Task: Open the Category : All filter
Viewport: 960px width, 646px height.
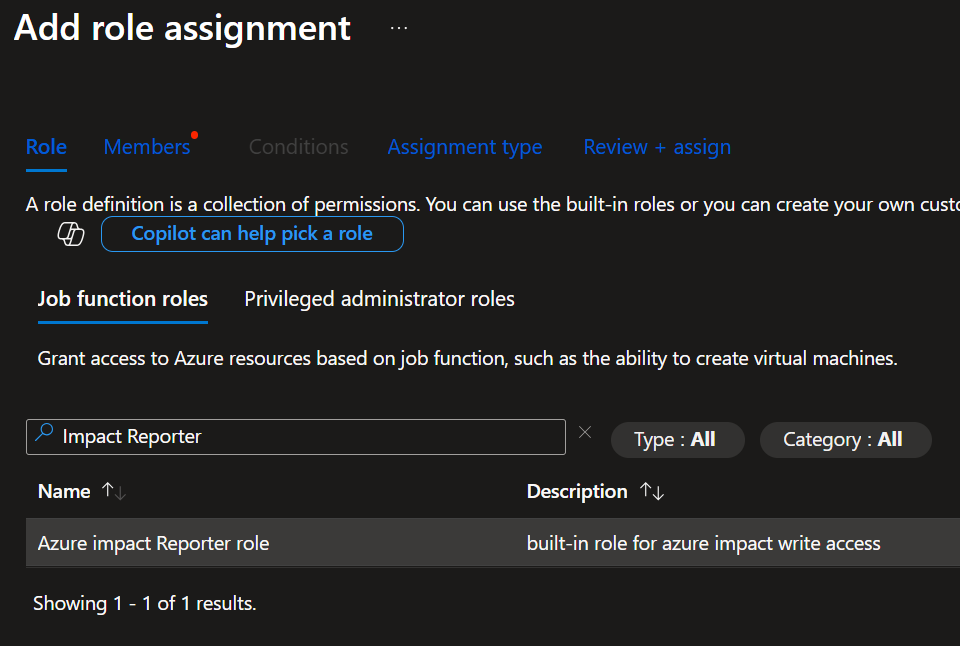Action: tap(845, 439)
